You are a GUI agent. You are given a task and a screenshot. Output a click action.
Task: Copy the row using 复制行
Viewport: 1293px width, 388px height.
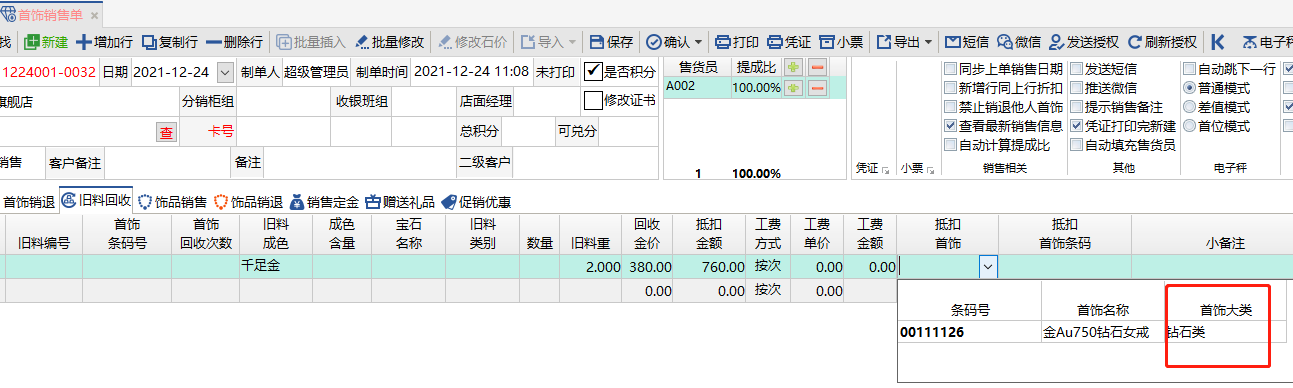point(169,42)
